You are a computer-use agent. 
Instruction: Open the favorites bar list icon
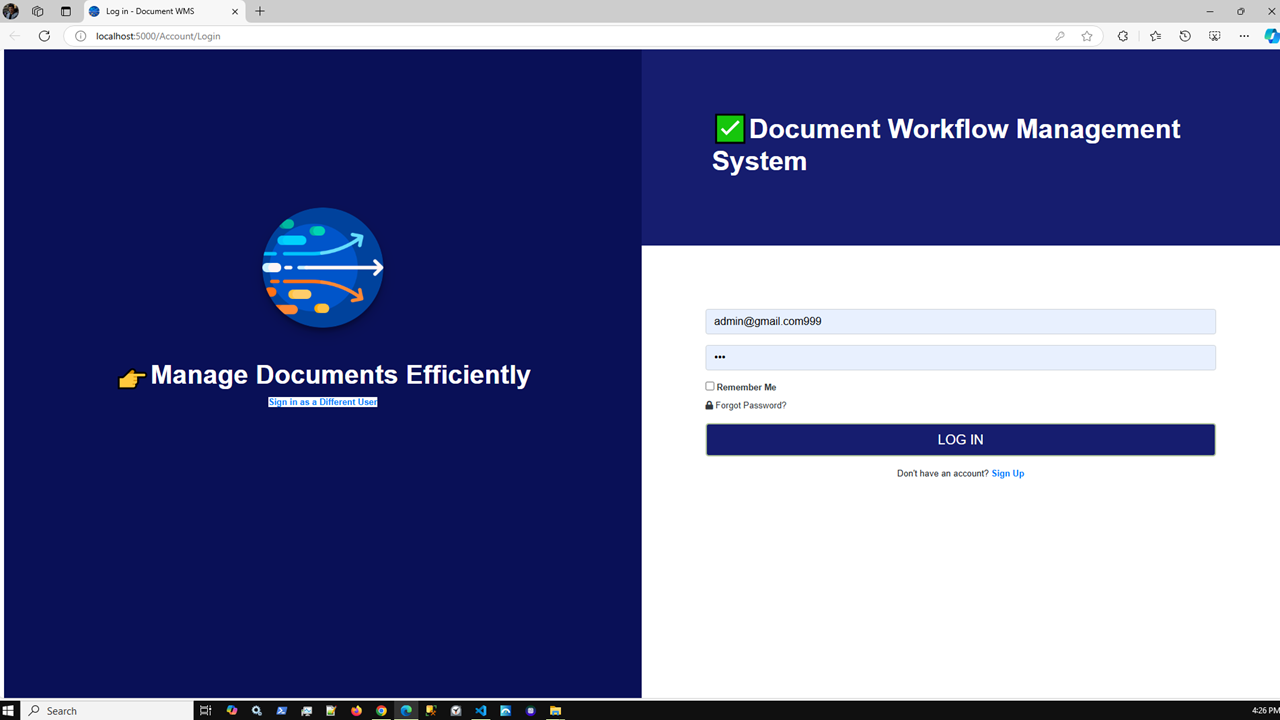click(x=1155, y=36)
